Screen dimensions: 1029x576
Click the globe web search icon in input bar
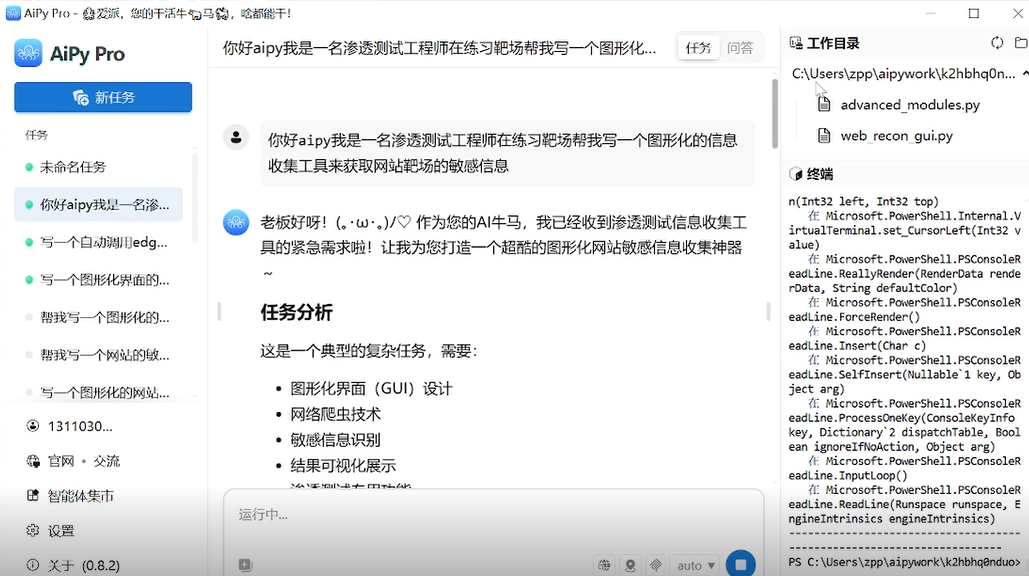point(604,565)
